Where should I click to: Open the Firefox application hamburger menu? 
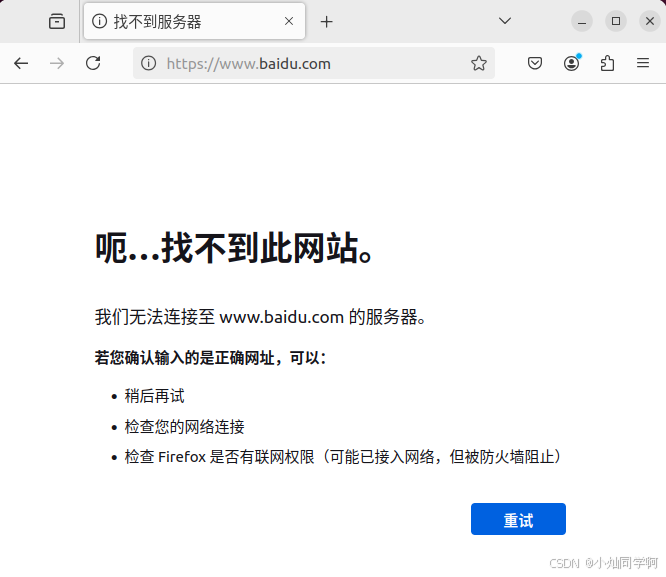(643, 63)
